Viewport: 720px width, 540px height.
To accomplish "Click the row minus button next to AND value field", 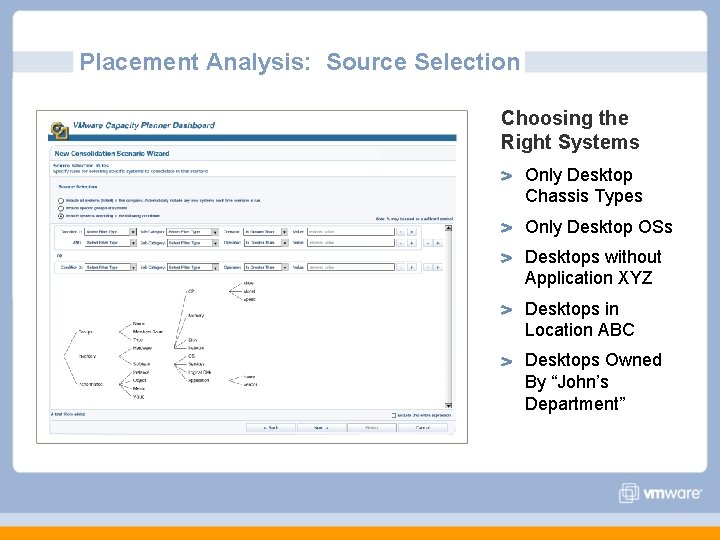I will coord(401,242).
